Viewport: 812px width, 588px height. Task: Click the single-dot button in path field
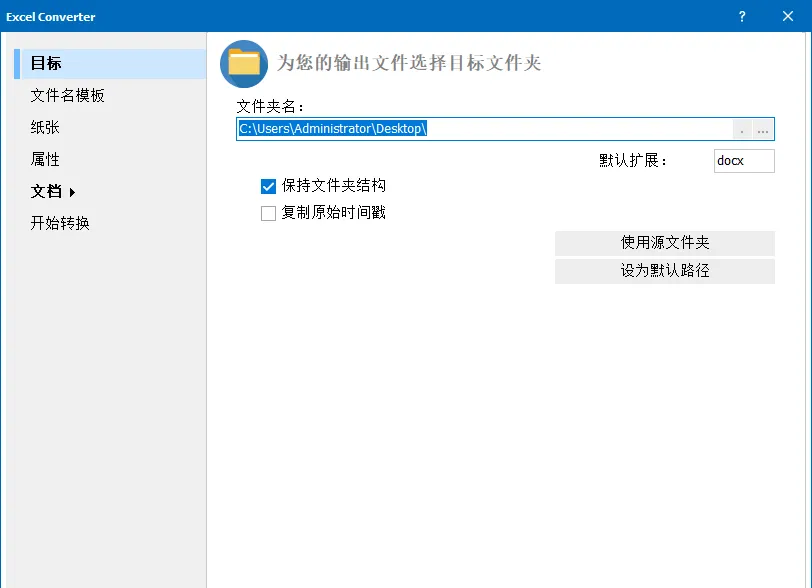742,130
